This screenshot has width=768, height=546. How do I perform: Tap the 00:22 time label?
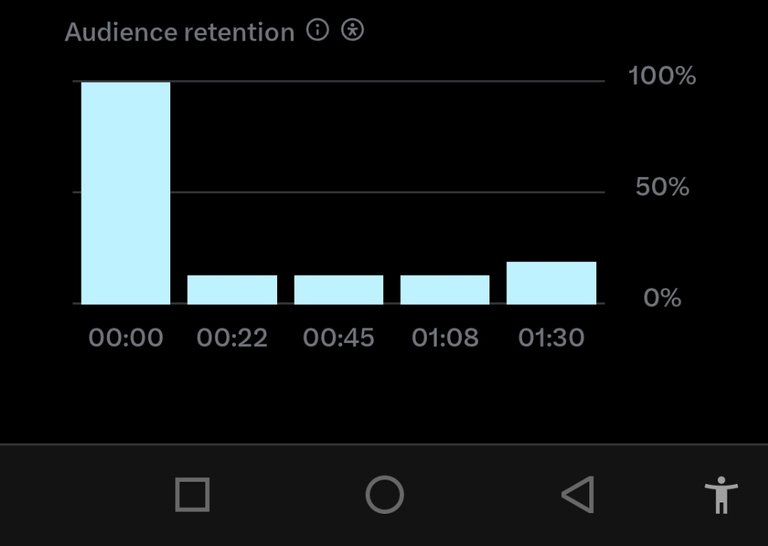[232, 337]
